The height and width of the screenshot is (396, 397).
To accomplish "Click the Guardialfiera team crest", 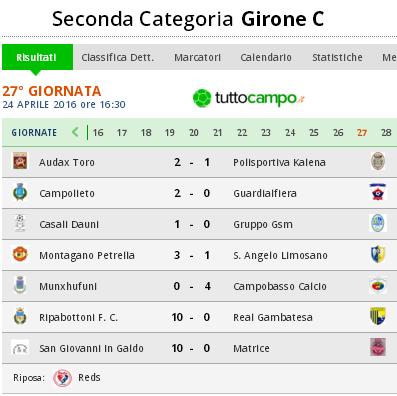I will pos(377,192).
